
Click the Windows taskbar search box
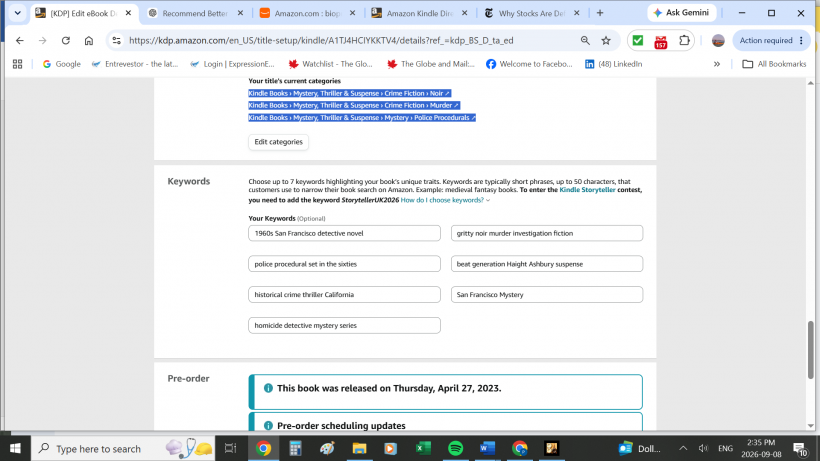pos(124,448)
